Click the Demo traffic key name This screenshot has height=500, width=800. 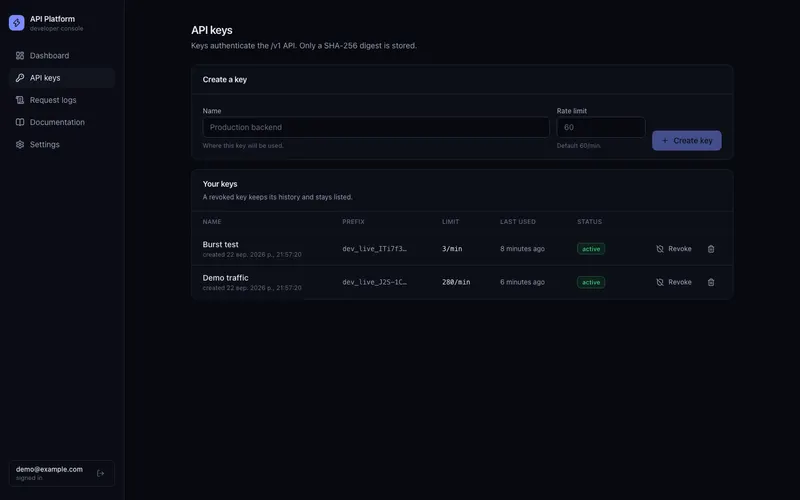click(226, 278)
